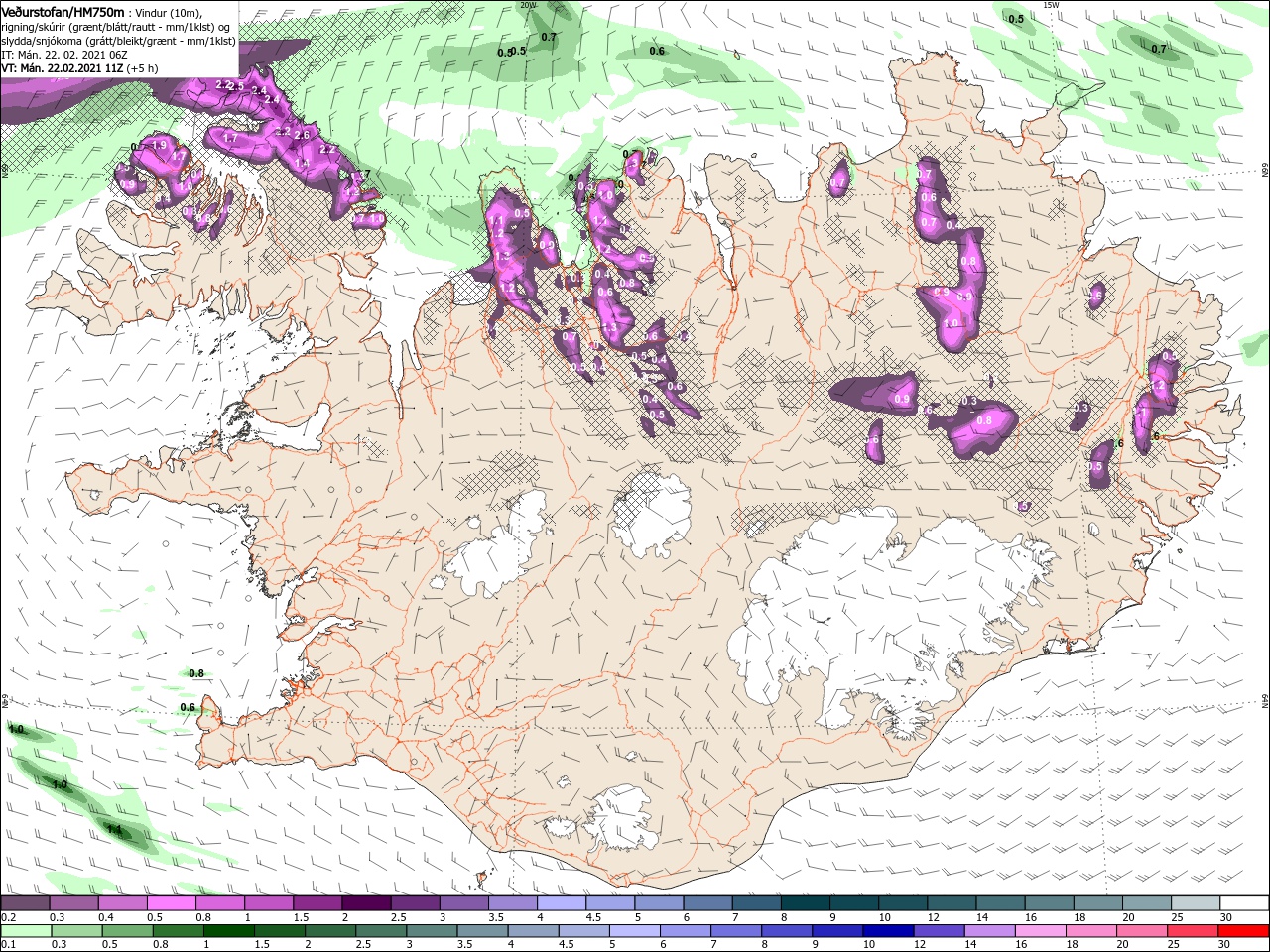The width and height of the screenshot is (1270, 952).
Task: Select the bright pink snow swatch between 0.5 and 0.8
Action: pos(171,903)
